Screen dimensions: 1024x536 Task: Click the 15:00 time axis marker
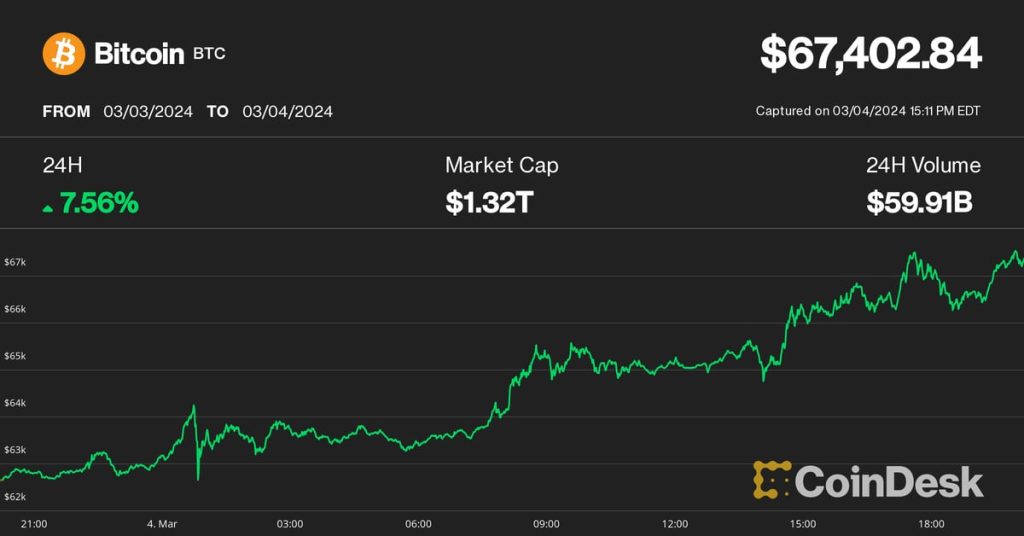803,524
